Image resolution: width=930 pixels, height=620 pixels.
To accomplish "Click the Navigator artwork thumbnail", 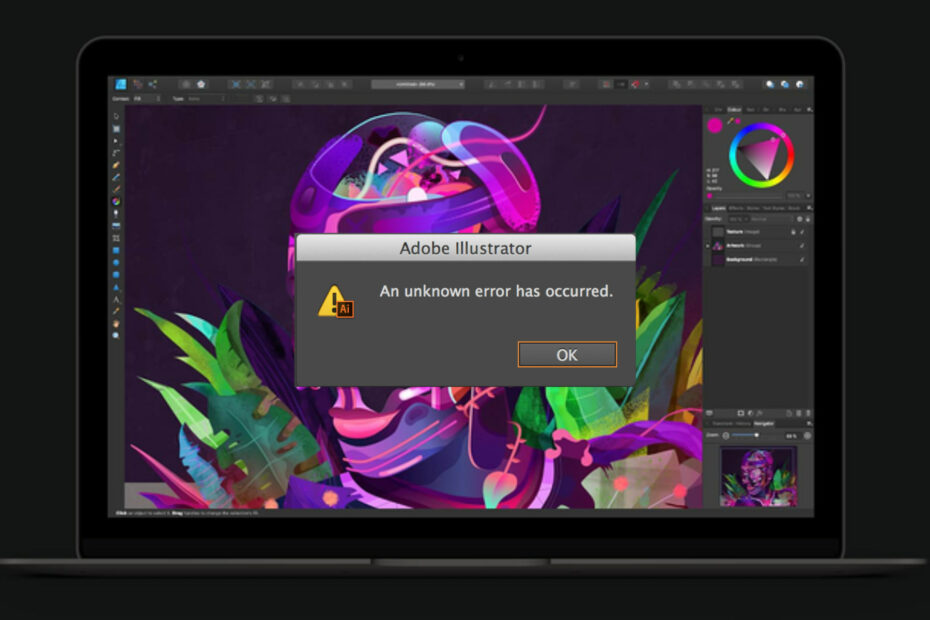I will point(758,476).
